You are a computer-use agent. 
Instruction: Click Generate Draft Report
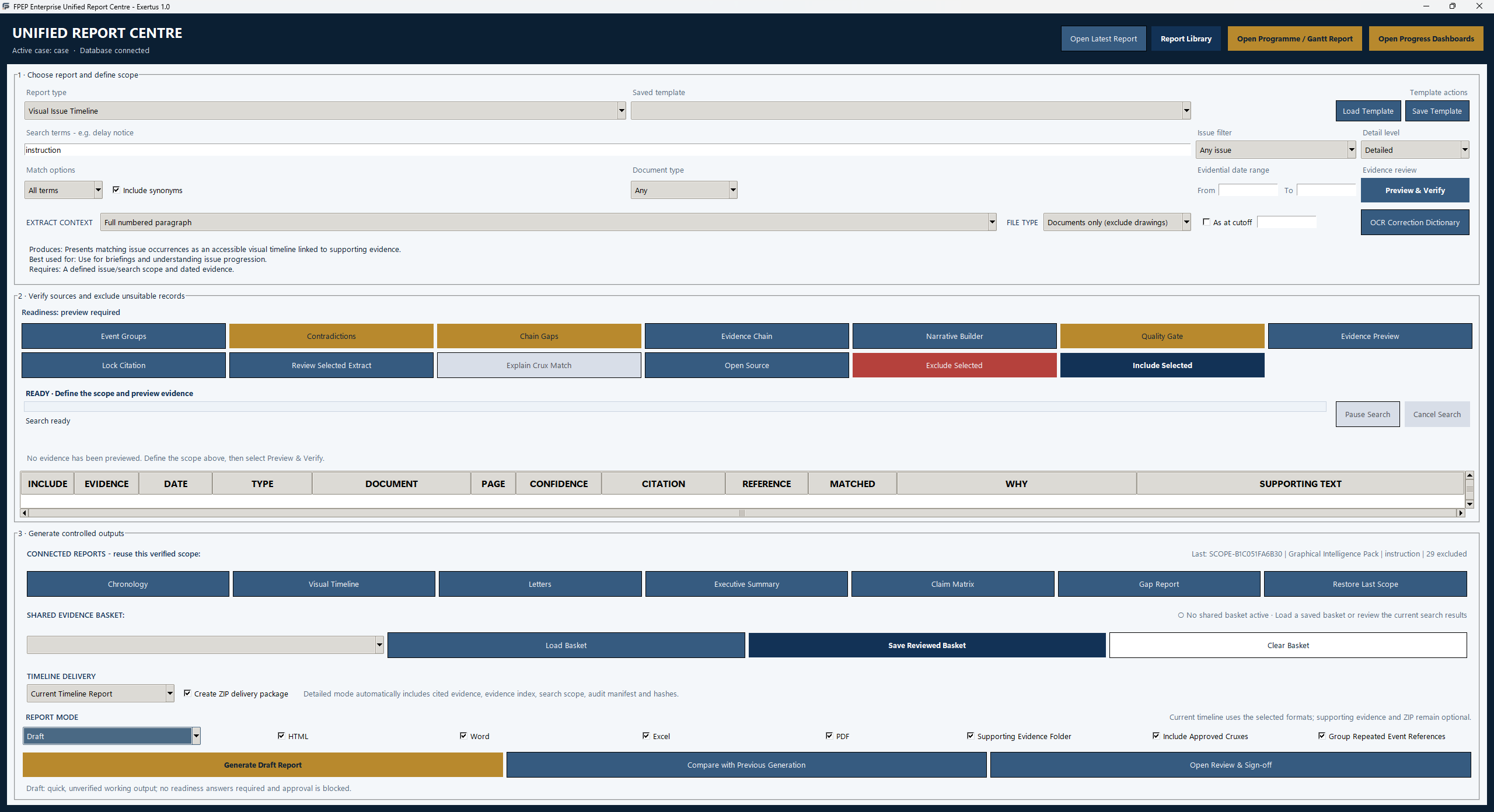coord(263,765)
